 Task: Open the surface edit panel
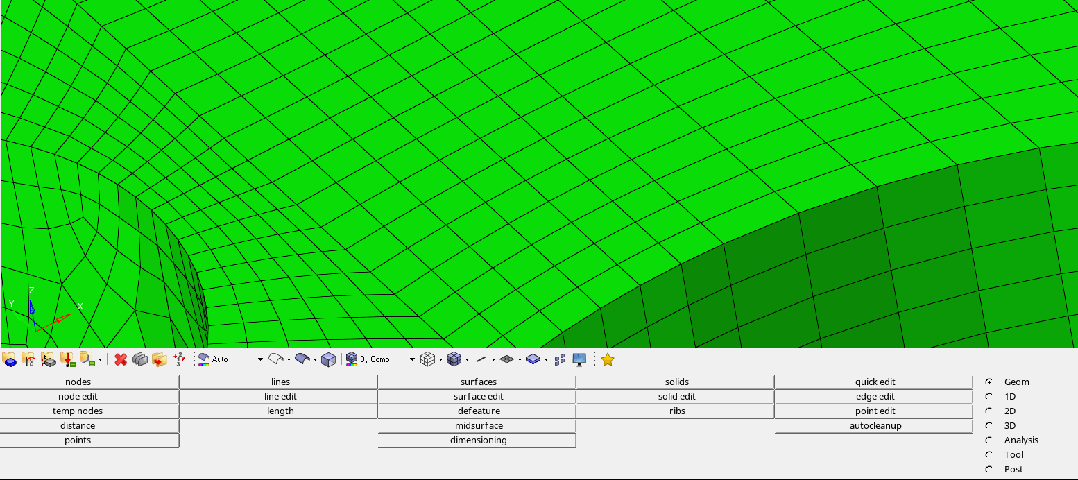tap(476, 397)
